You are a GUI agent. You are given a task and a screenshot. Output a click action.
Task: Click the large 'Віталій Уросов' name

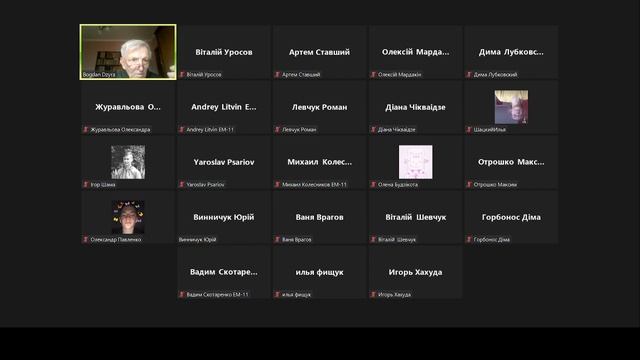(224, 52)
